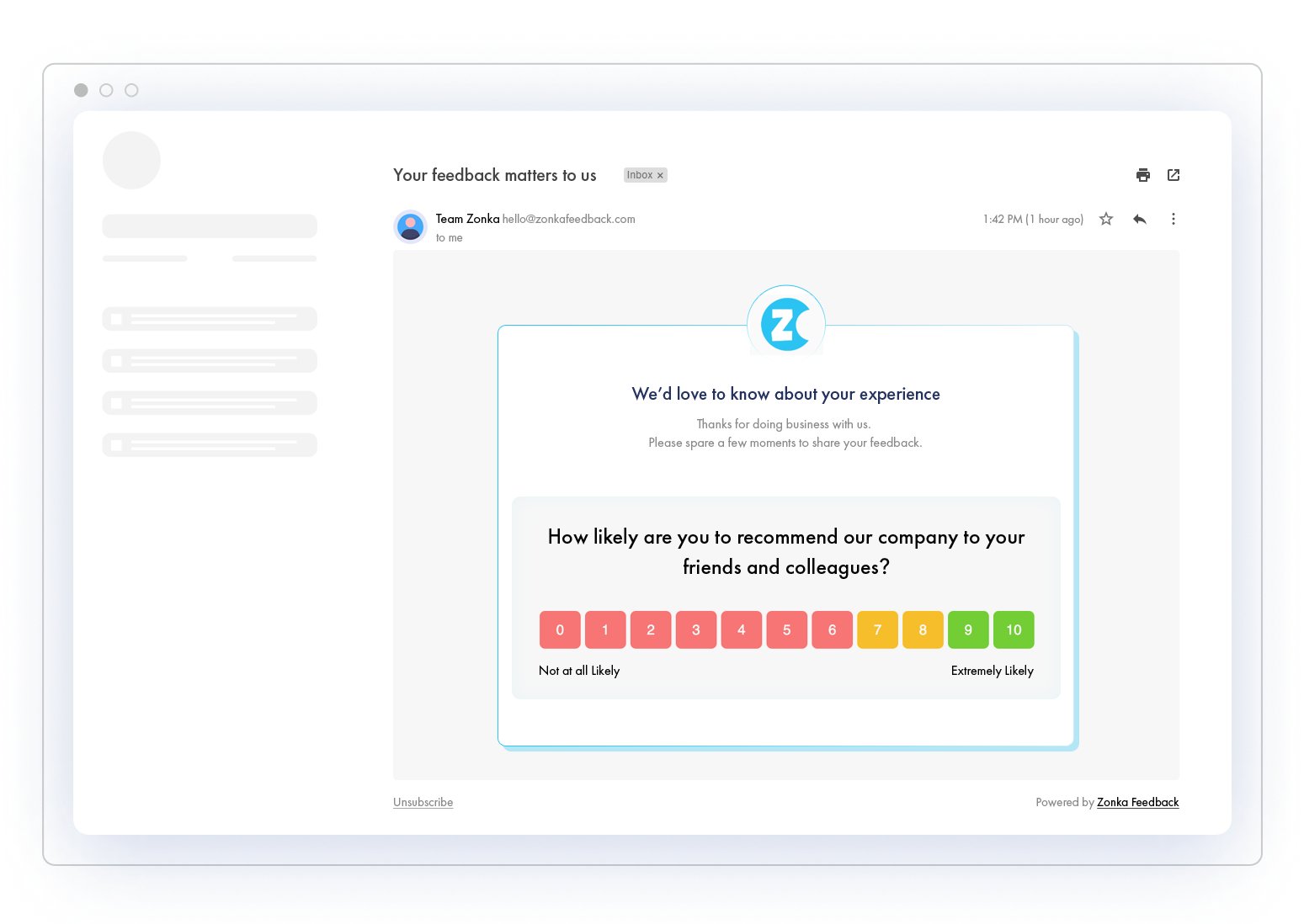Click the email subject 'Your feedback matters to us'

[494, 175]
